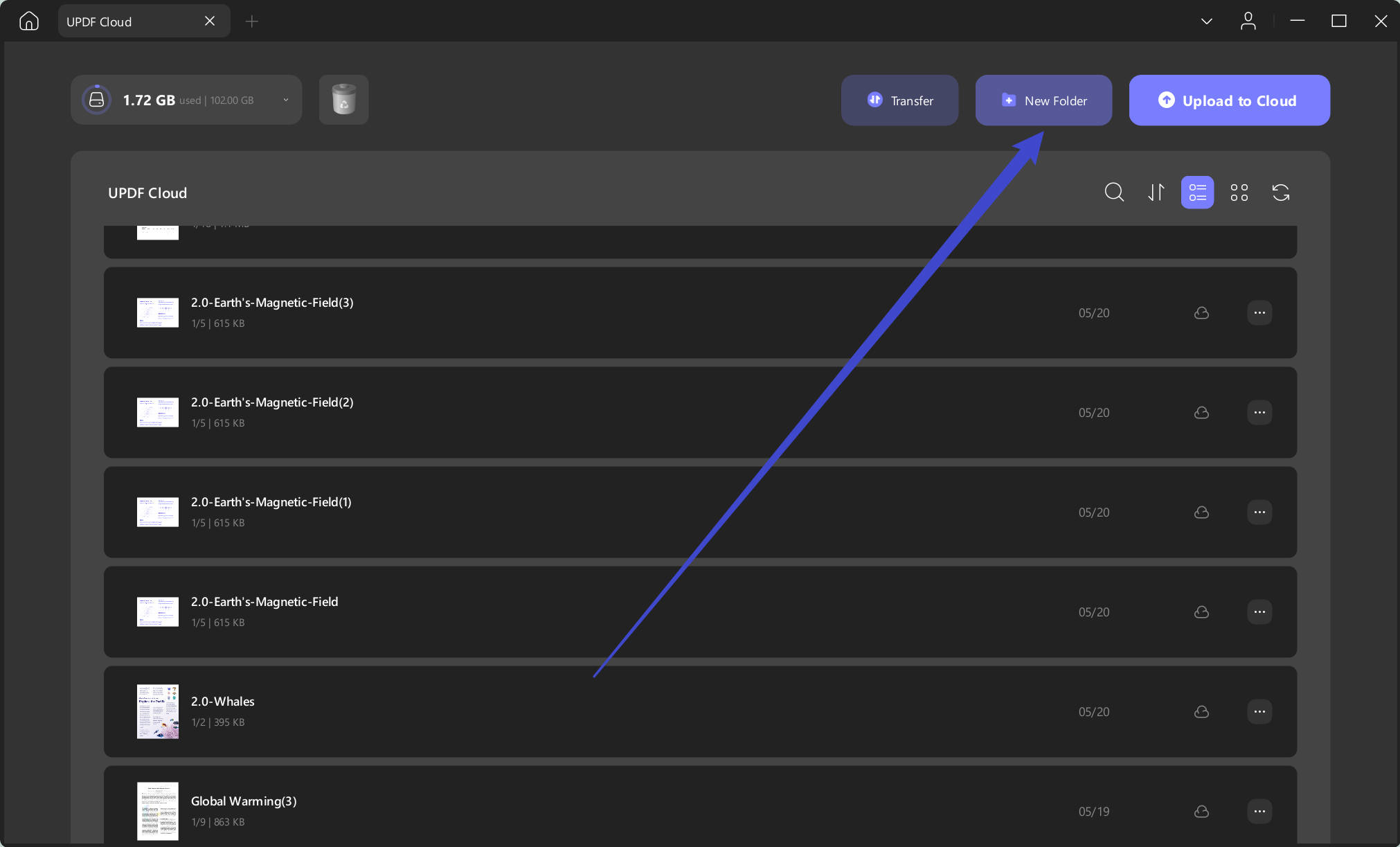Open the 2.0-Whales thumbnail
The image size is (1400, 847).
coord(157,712)
